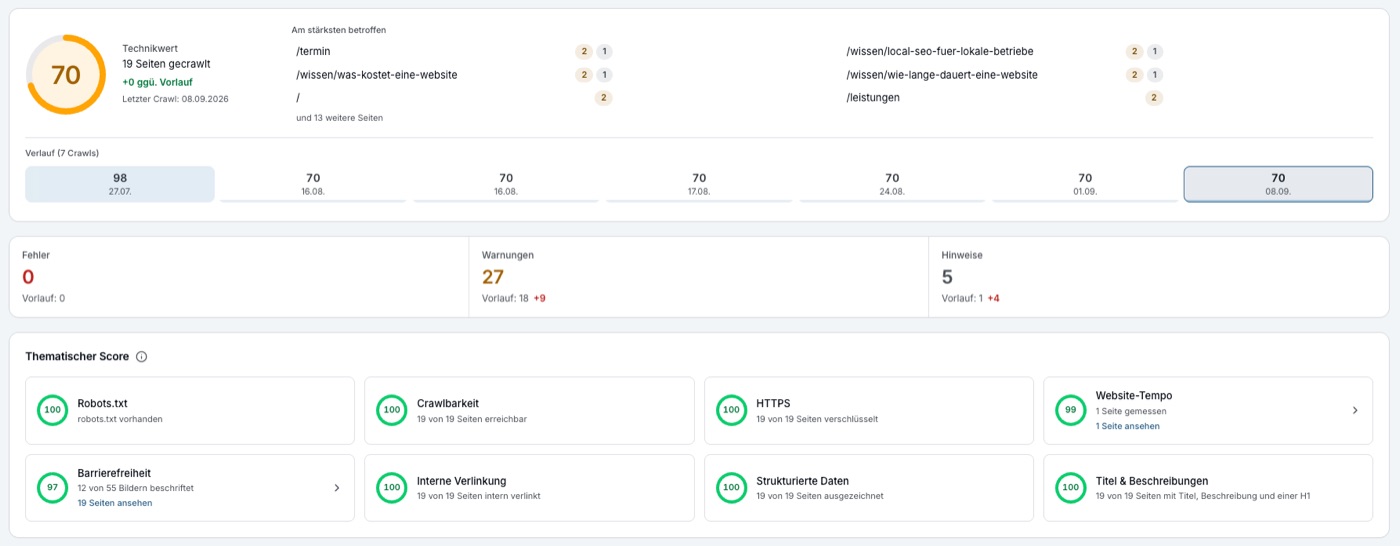Expand Barrierefreiheit card via its chevron
The width and height of the screenshot is (1400, 546).
point(336,488)
